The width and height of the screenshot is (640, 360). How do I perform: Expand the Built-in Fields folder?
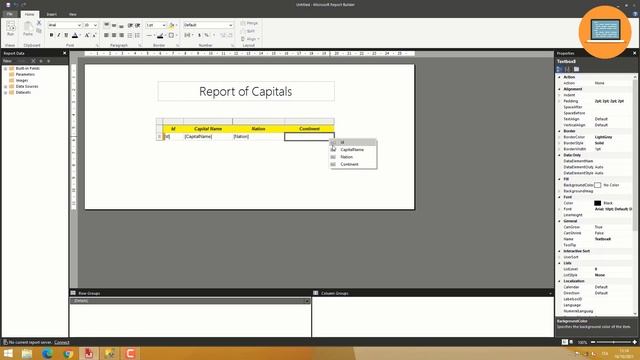click(5, 69)
